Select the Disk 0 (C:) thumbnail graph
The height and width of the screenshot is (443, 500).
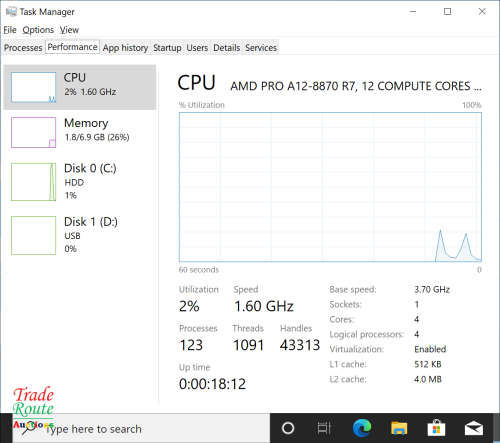point(33,182)
